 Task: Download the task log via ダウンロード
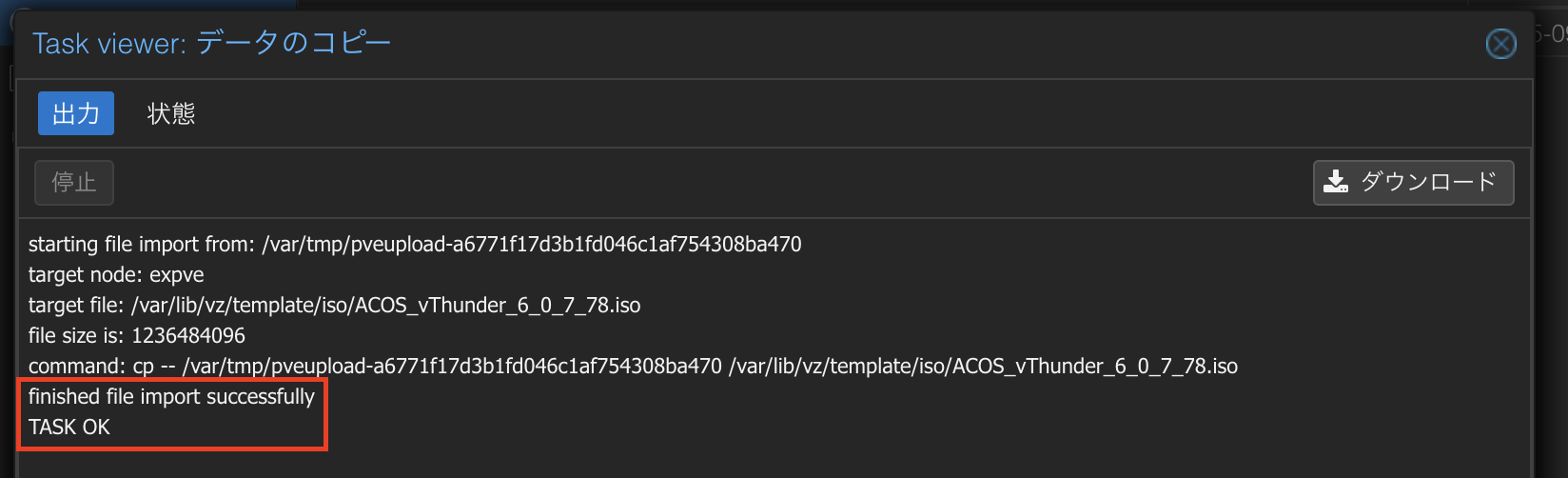1413,182
